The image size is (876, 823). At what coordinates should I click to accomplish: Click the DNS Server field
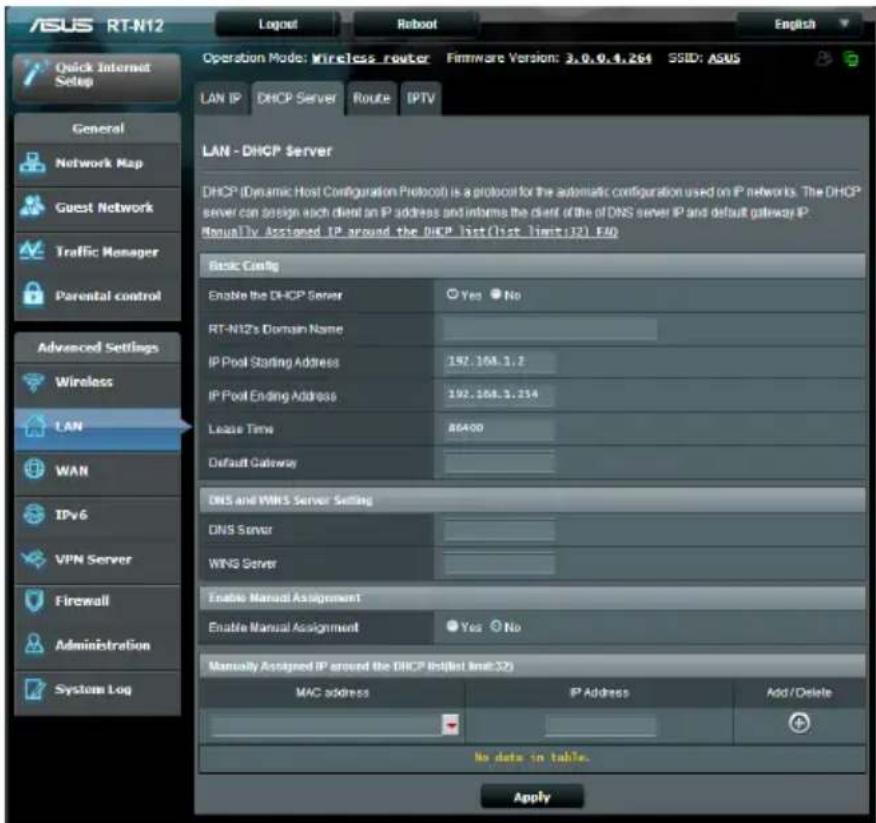499,530
